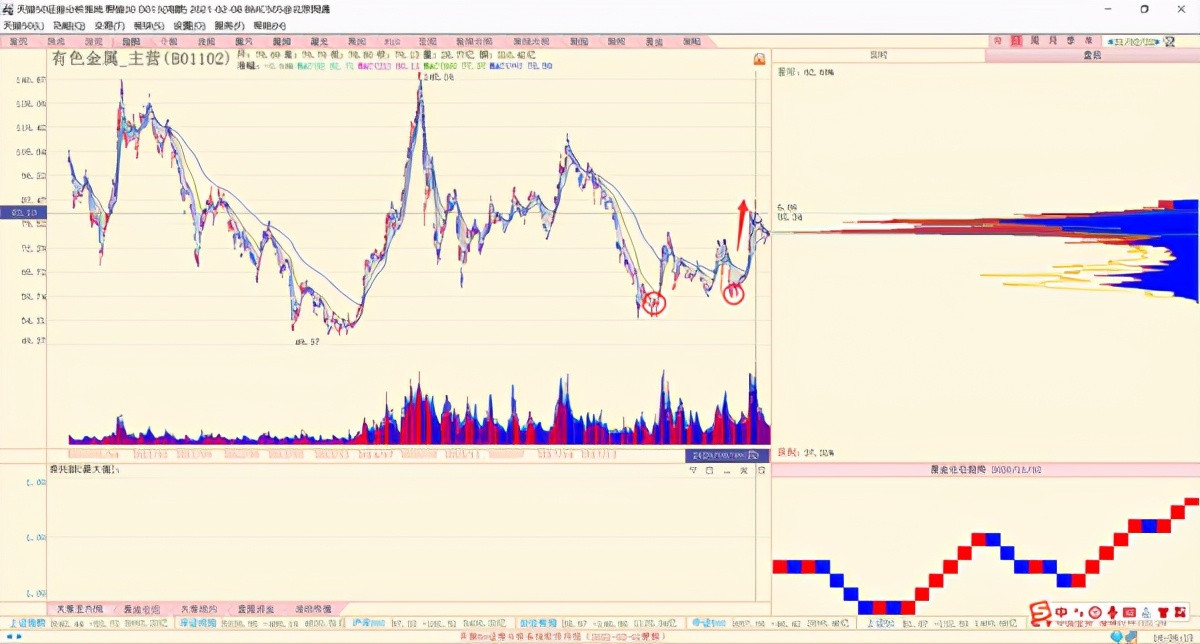Click the orange lock icon at chart's top-right corner
The image size is (1200, 644).
point(759,61)
